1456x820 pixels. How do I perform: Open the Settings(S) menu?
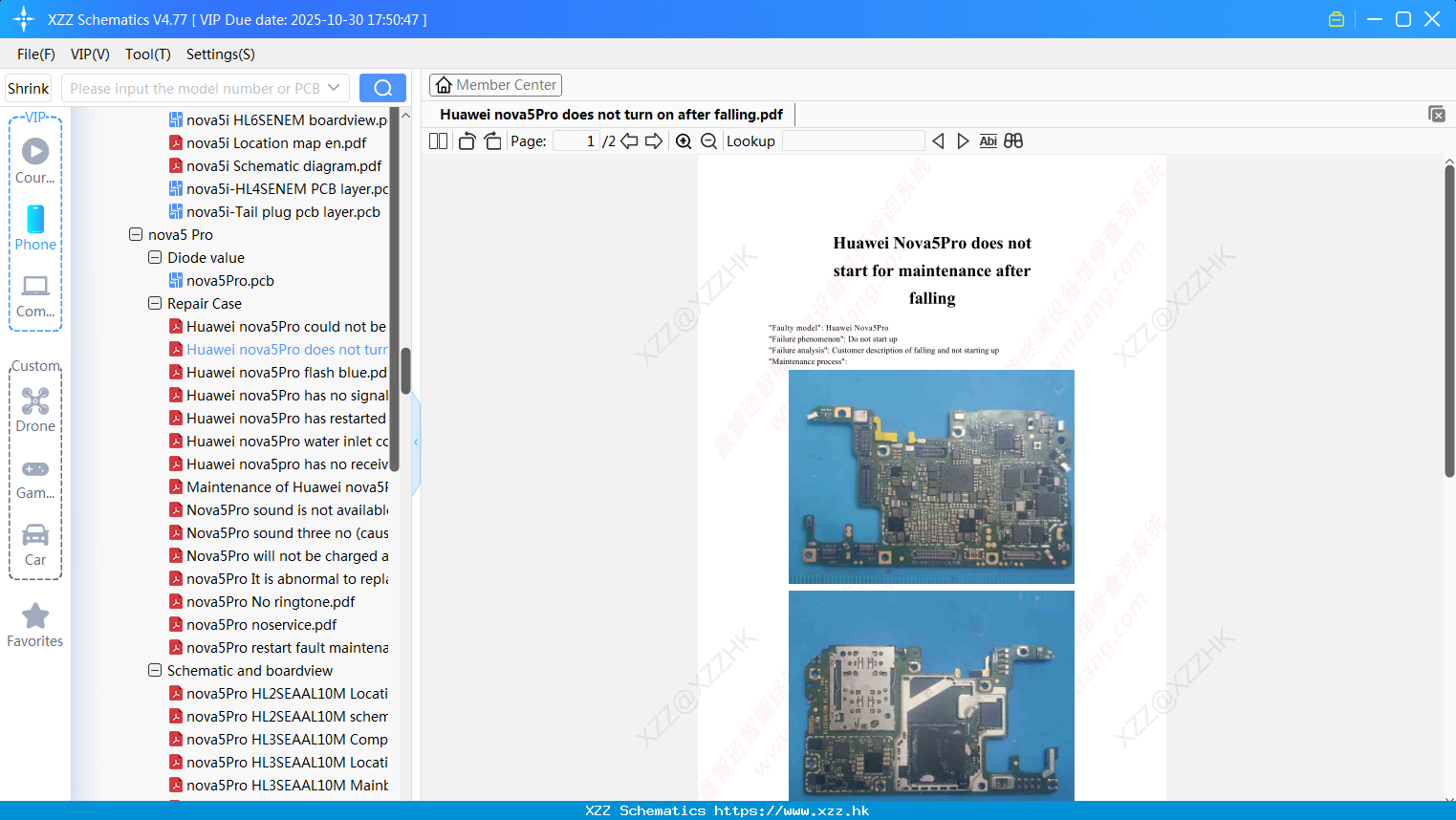(221, 54)
